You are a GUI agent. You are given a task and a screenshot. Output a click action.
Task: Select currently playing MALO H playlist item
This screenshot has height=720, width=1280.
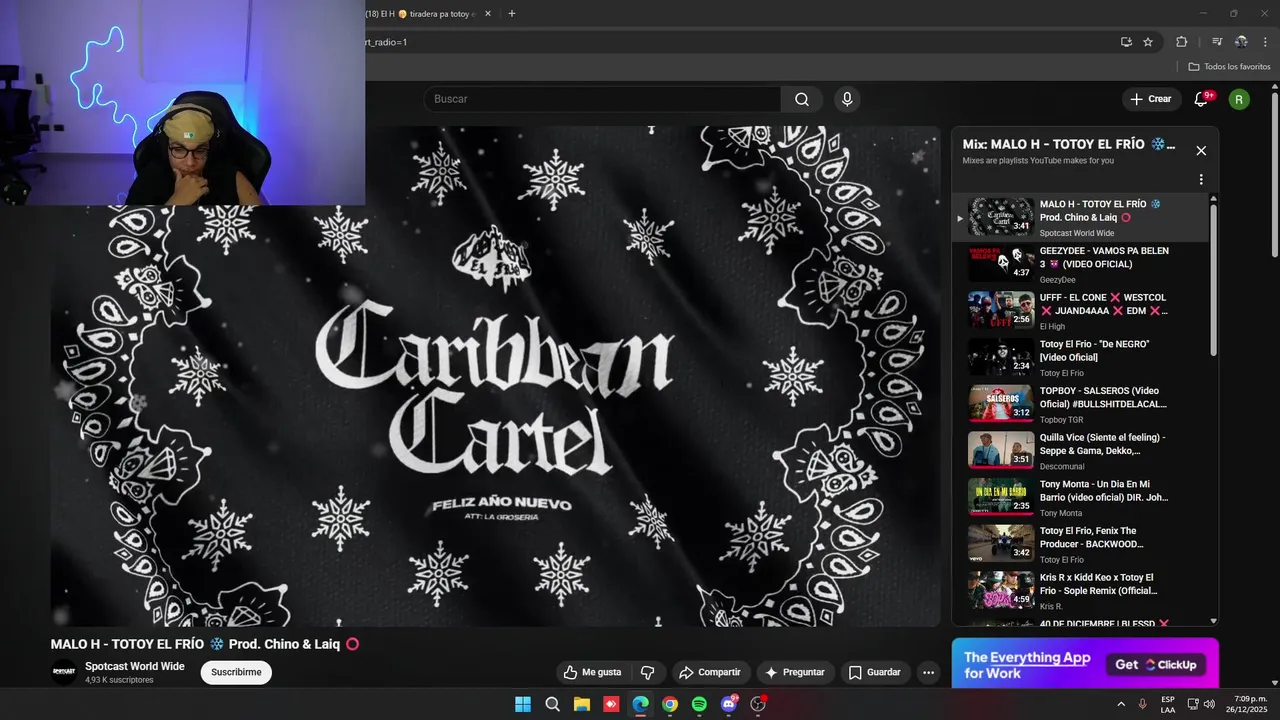tap(1080, 217)
